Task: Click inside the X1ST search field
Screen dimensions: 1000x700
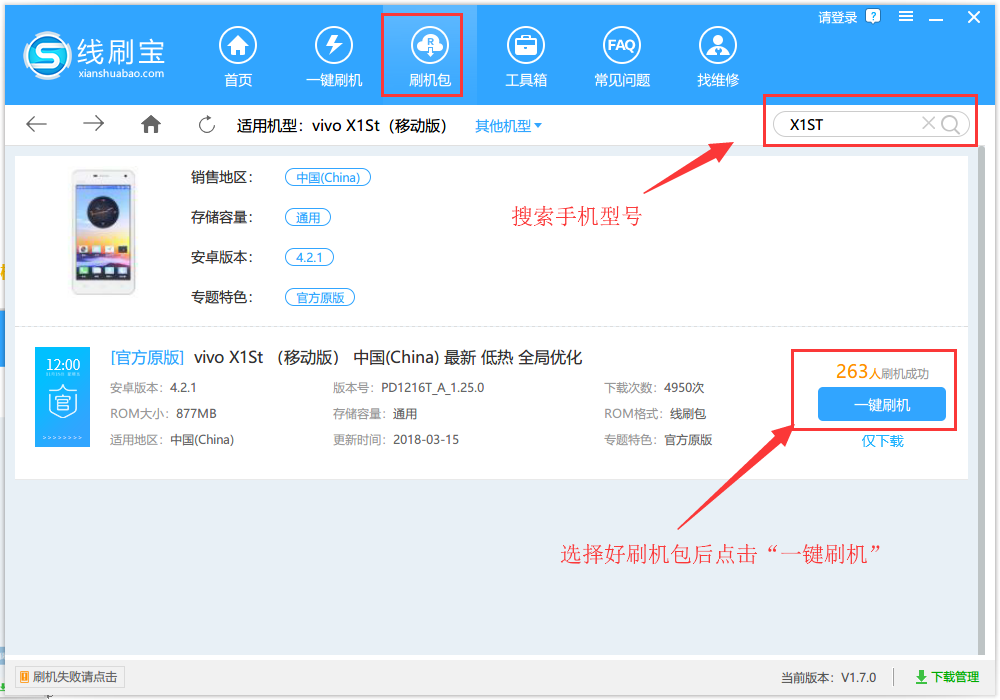Action: pyautogui.click(x=845, y=125)
